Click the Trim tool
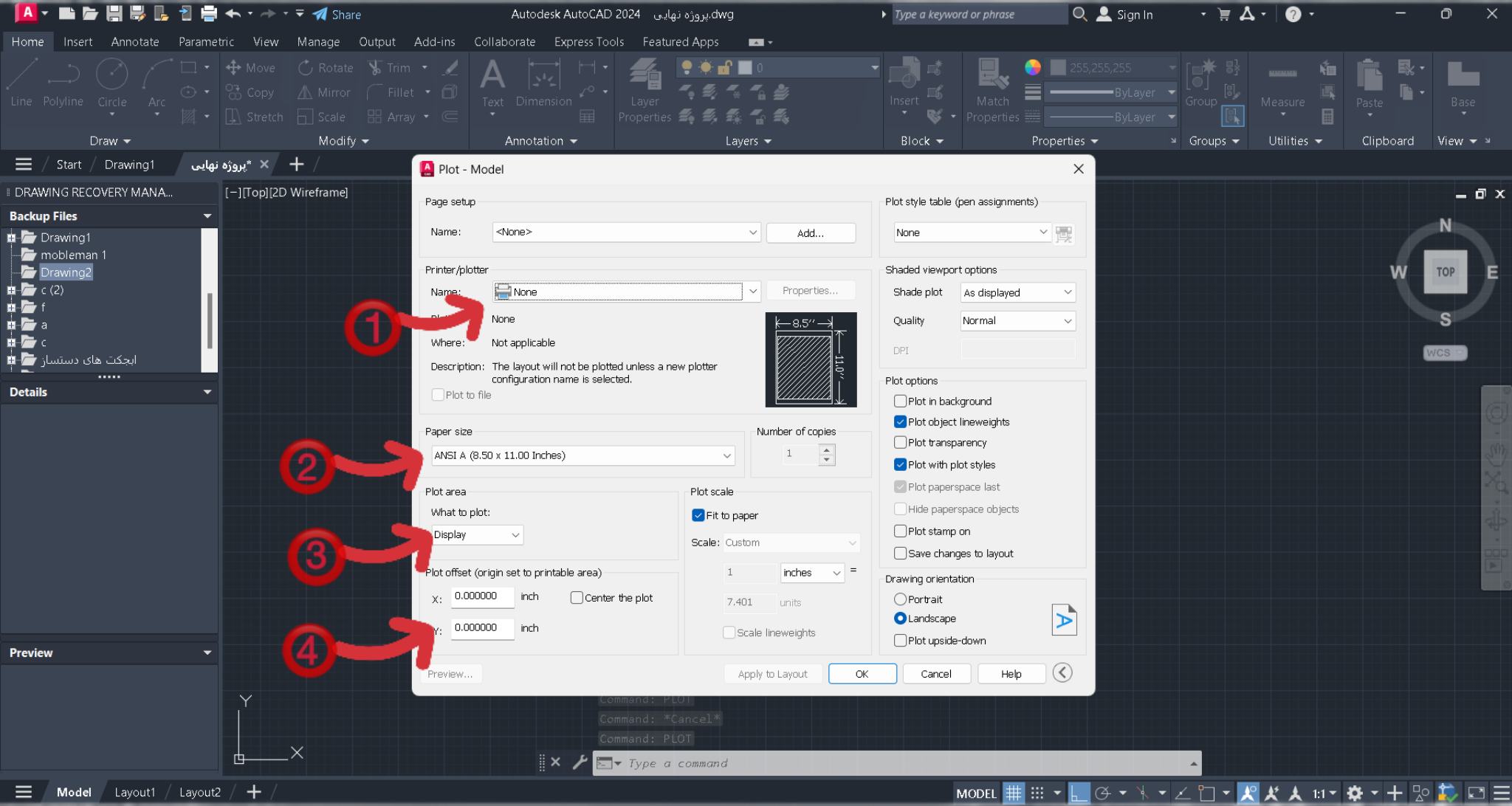The image size is (1512, 806). coord(390,68)
